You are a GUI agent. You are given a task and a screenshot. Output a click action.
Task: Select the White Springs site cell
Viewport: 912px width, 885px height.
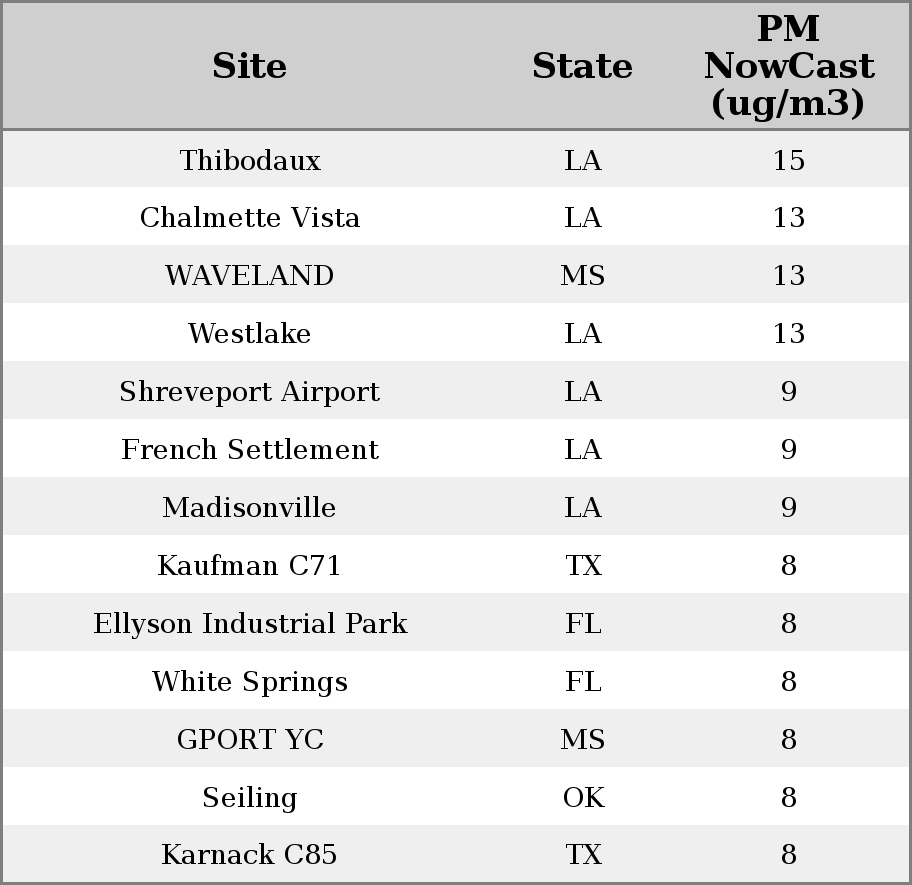click(x=250, y=682)
